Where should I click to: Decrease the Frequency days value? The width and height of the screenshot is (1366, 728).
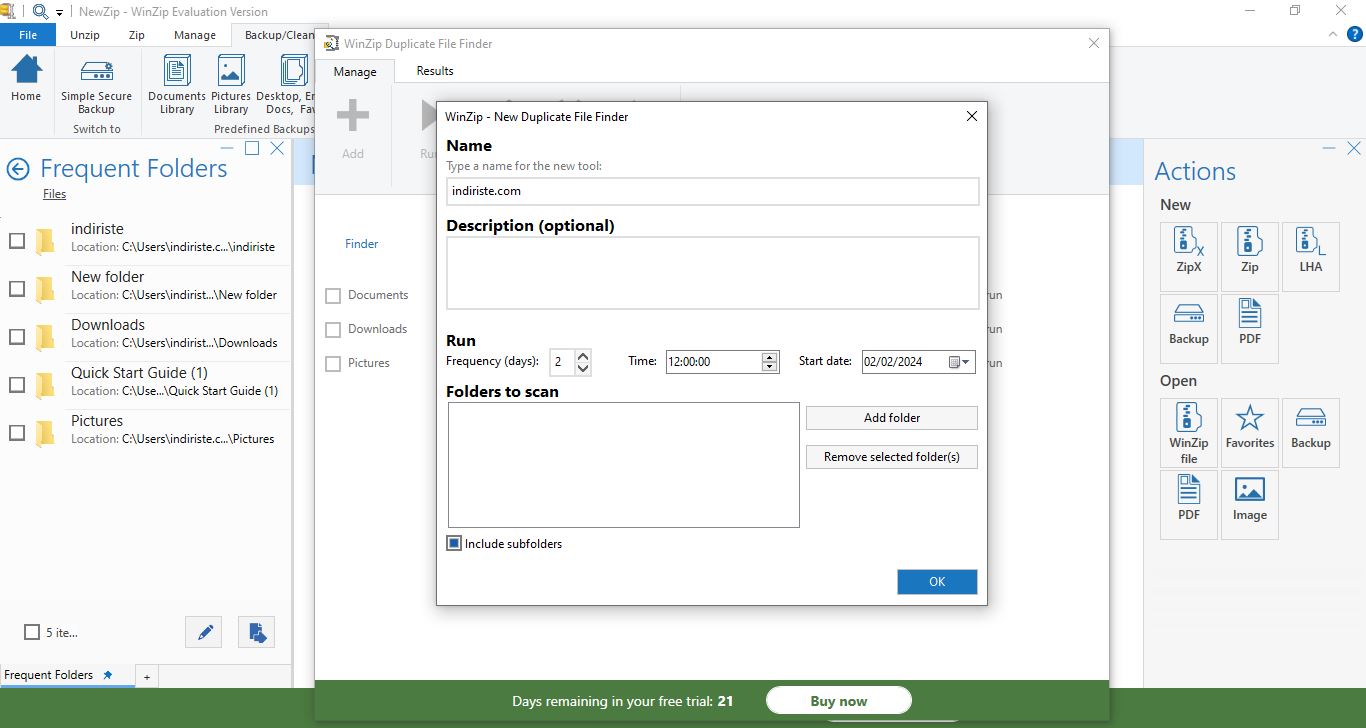(583, 368)
